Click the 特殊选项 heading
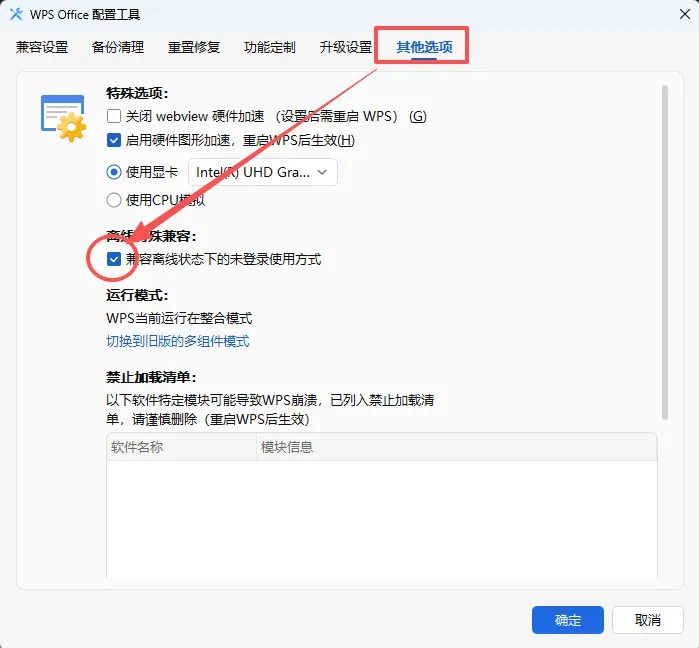Viewport: 699px width, 648px height. [137, 93]
